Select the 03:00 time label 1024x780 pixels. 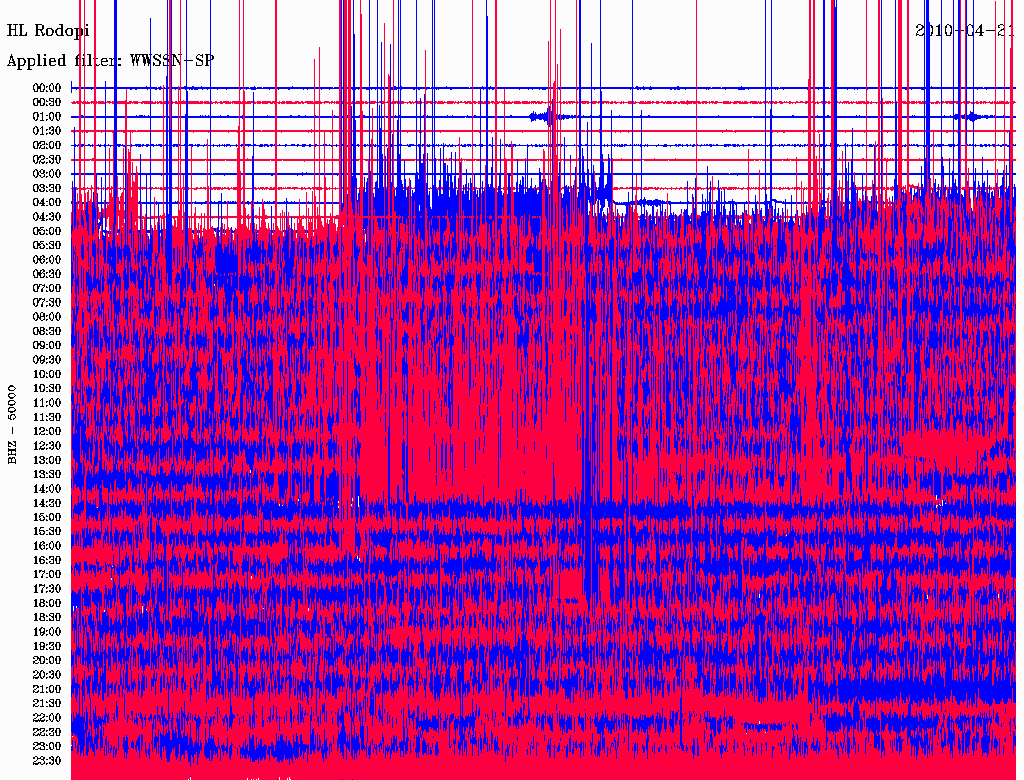point(47,174)
